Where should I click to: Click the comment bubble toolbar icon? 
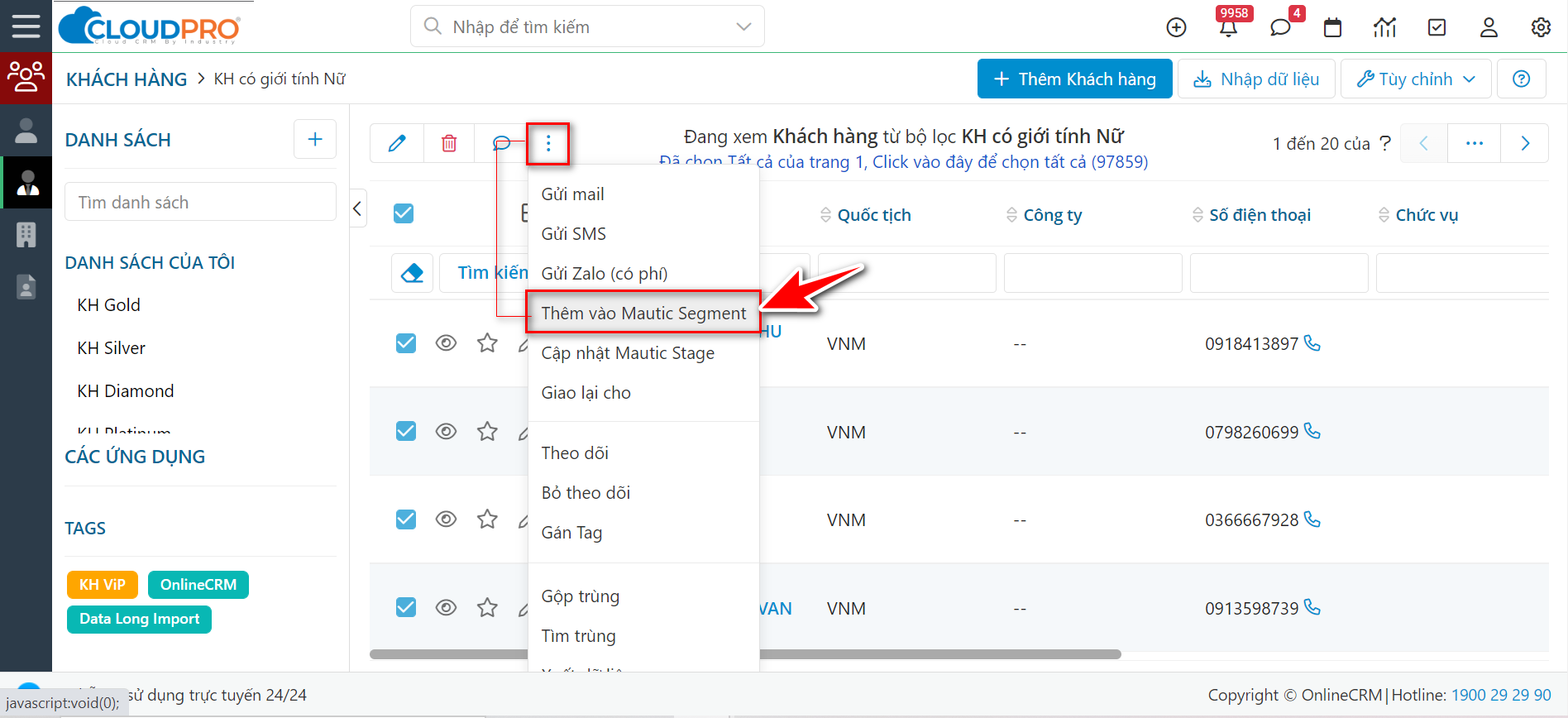(501, 143)
